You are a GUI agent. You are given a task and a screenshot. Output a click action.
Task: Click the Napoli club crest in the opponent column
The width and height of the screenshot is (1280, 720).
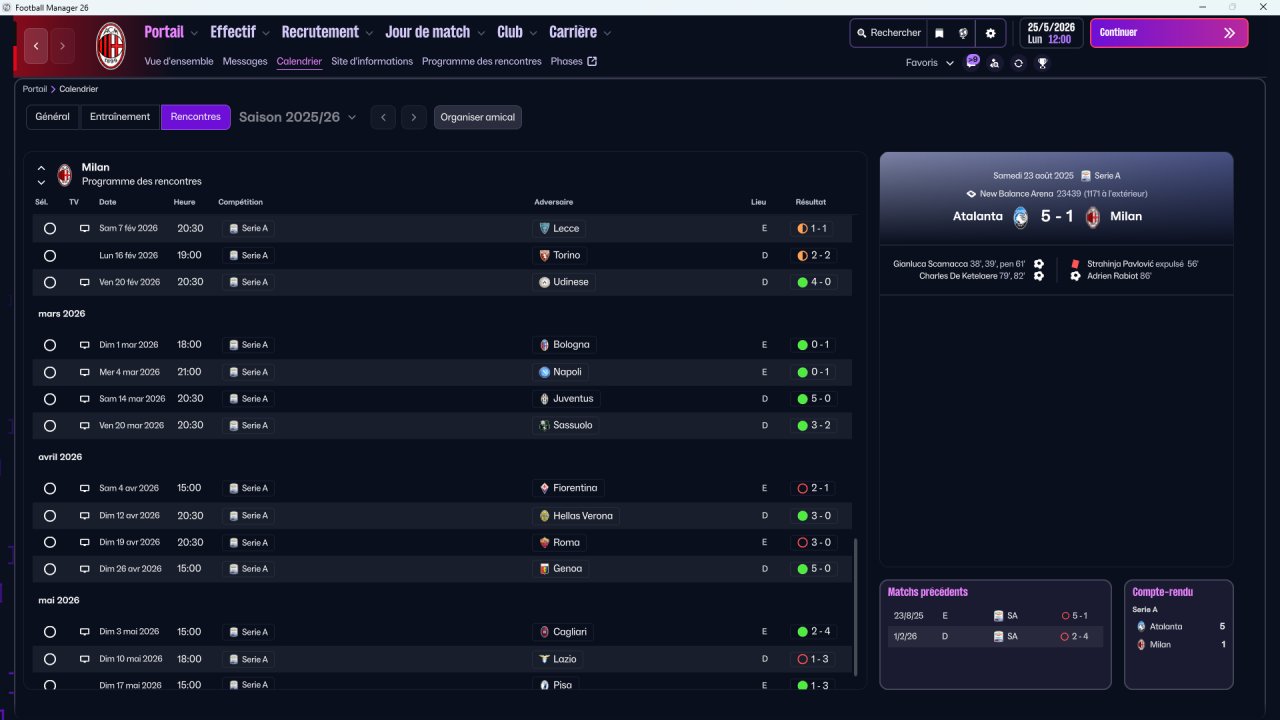545,372
